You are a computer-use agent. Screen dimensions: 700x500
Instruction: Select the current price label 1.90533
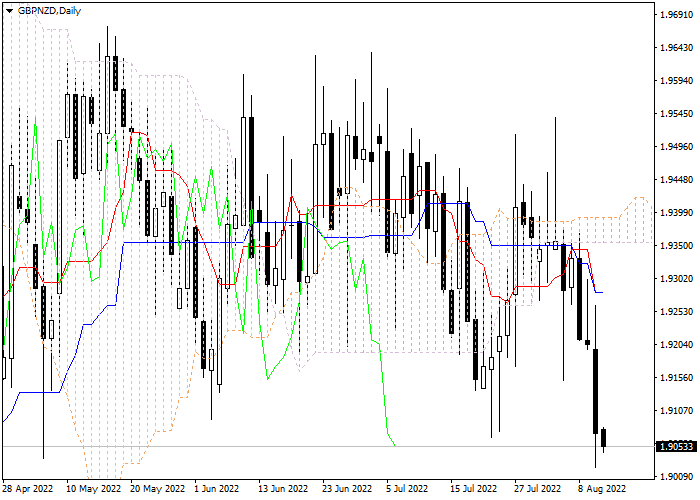click(676, 446)
